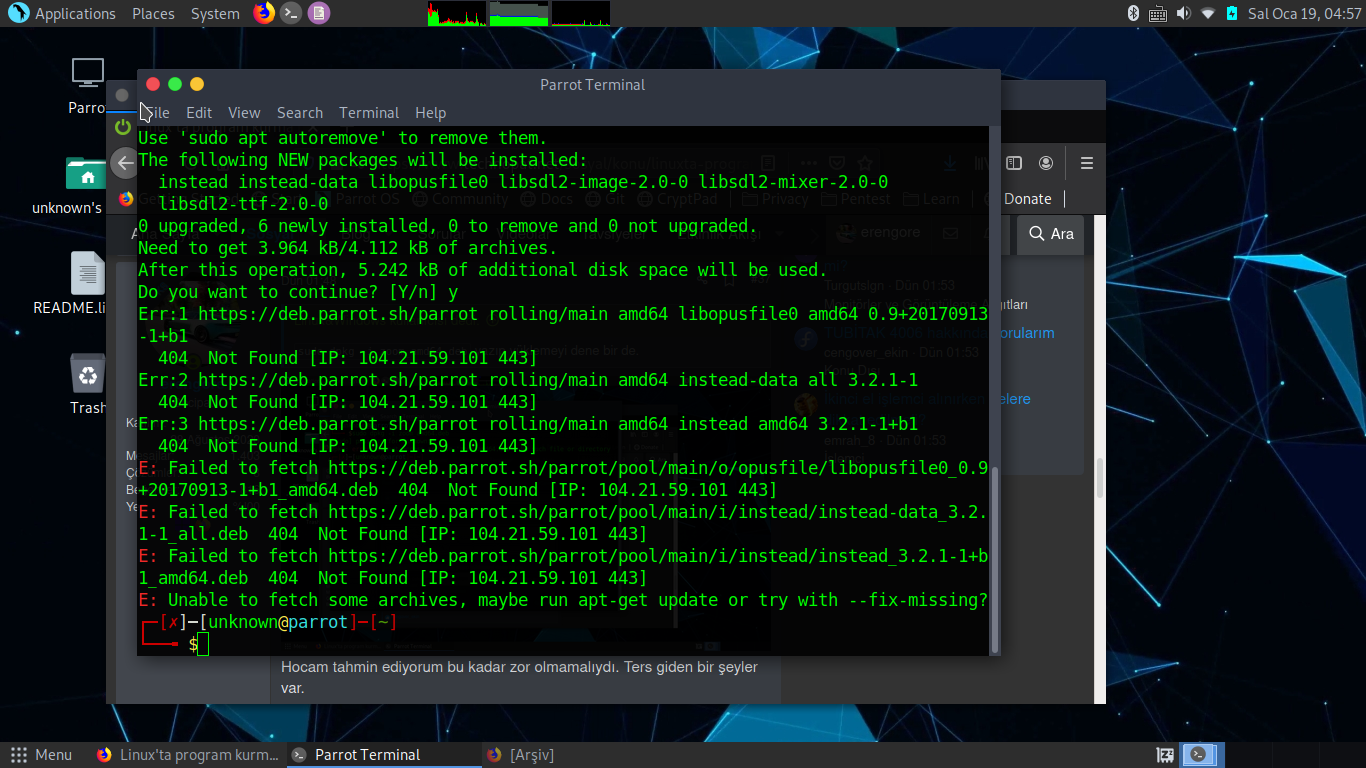Viewport: 1366px width, 768px height.
Task: Open the View menu in Parrot Terminal
Action: [x=244, y=113]
